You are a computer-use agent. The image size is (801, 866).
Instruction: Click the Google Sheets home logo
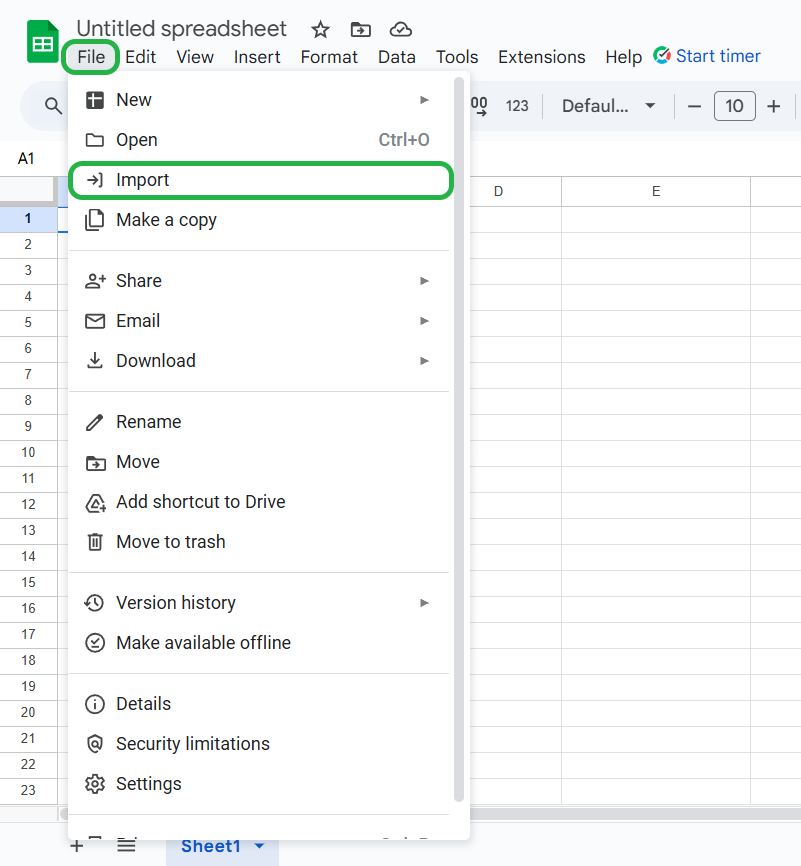click(43, 41)
